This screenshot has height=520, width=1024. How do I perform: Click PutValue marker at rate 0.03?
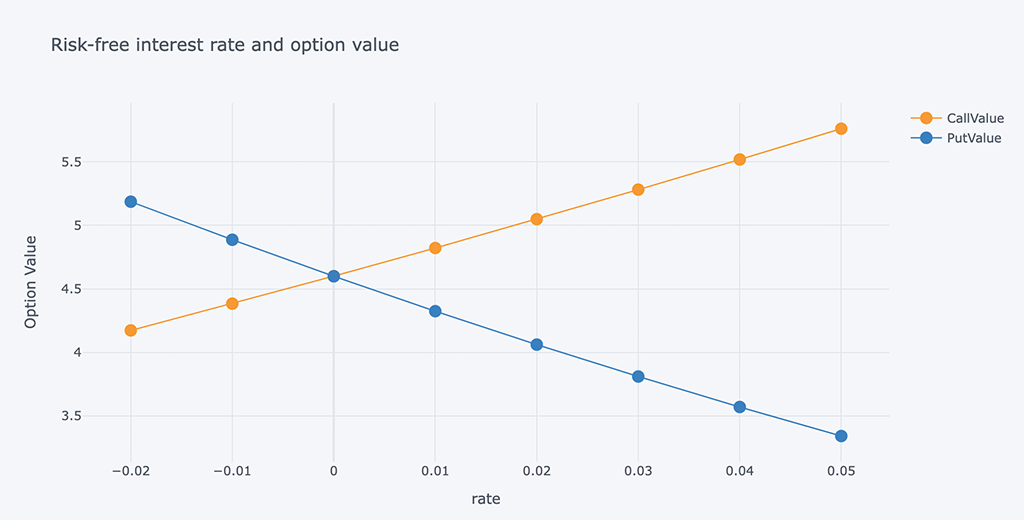coord(638,377)
